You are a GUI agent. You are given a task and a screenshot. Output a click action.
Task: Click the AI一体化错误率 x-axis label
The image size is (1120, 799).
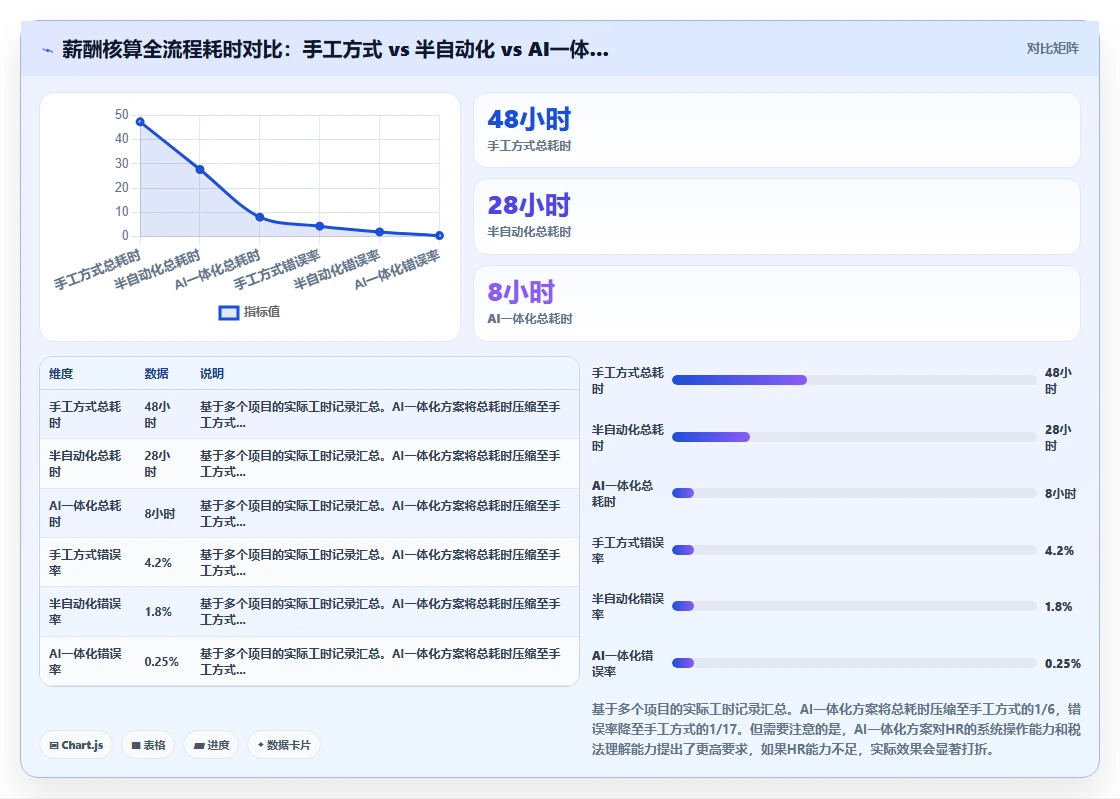[398, 270]
